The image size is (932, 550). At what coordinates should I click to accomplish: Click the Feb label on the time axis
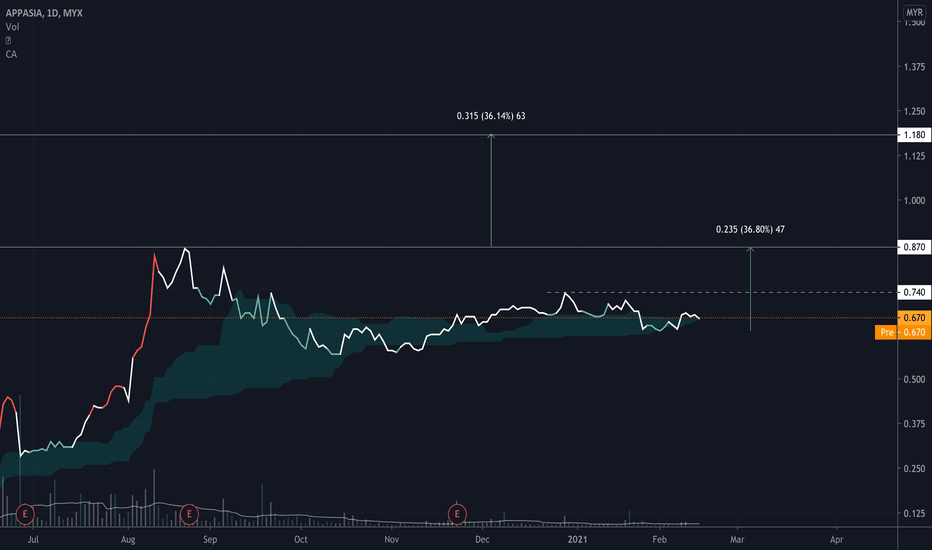pos(659,539)
